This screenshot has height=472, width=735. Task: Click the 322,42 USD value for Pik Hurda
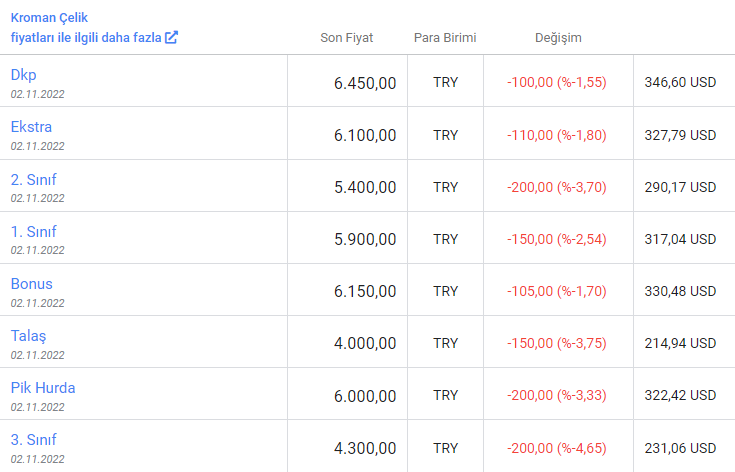[680, 395]
